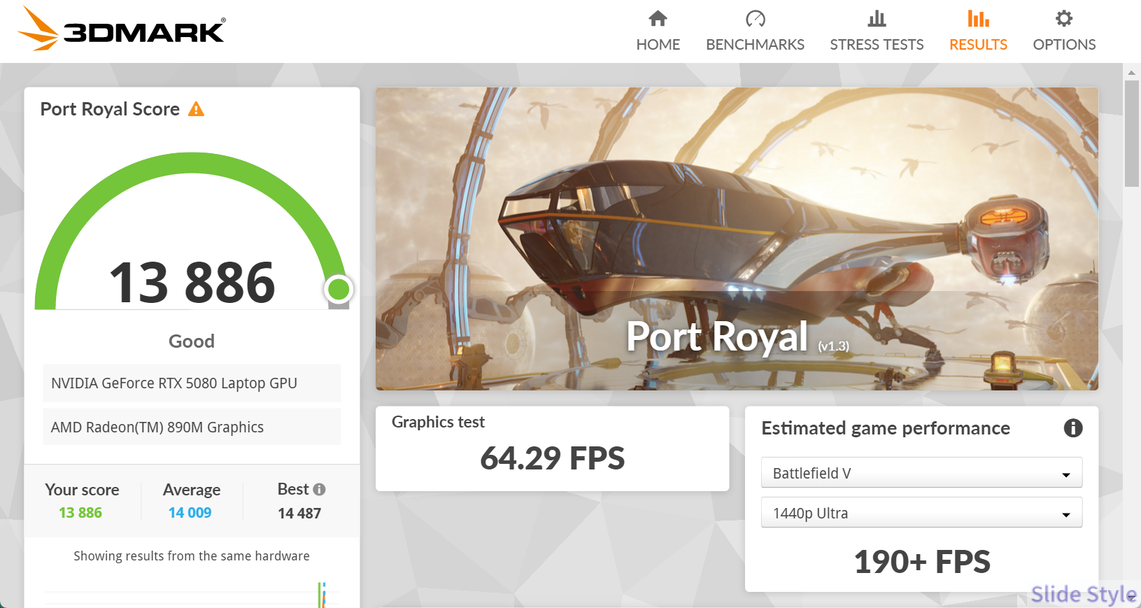Screen dimensions: 1141x608
Task: Select the AMD Radeon 890M Graphics entry
Action: pos(192,427)
